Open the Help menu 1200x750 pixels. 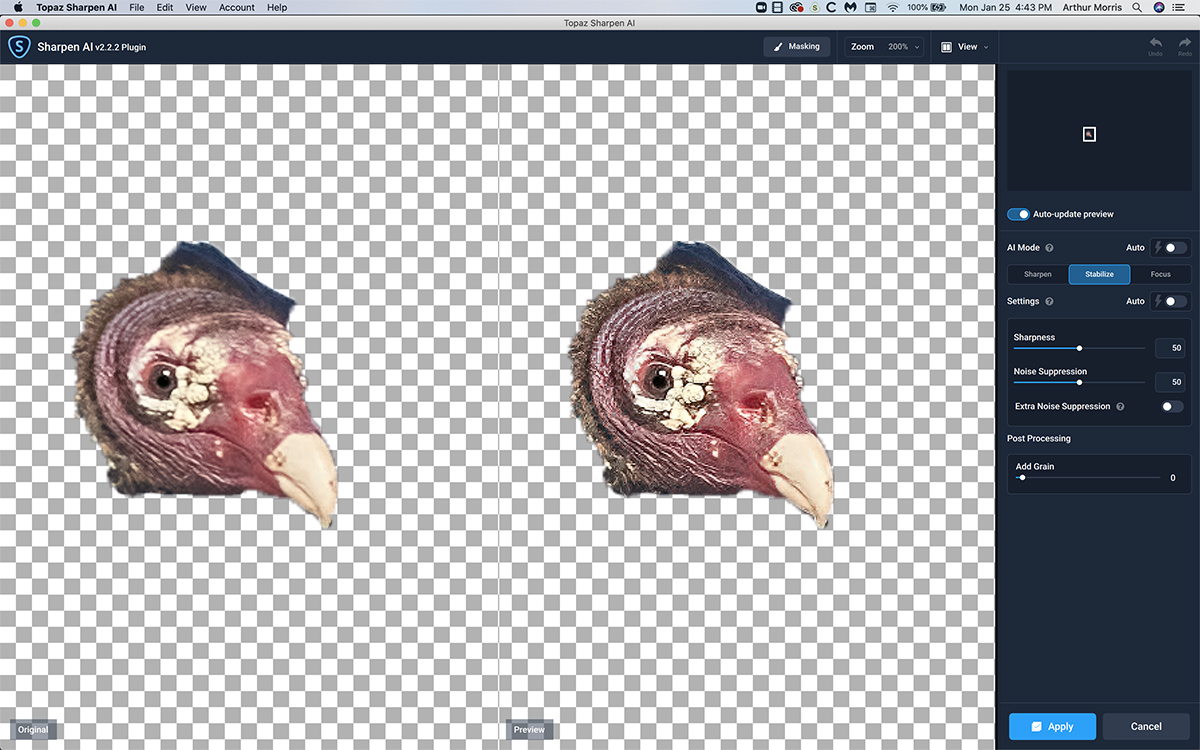[277, 7]
